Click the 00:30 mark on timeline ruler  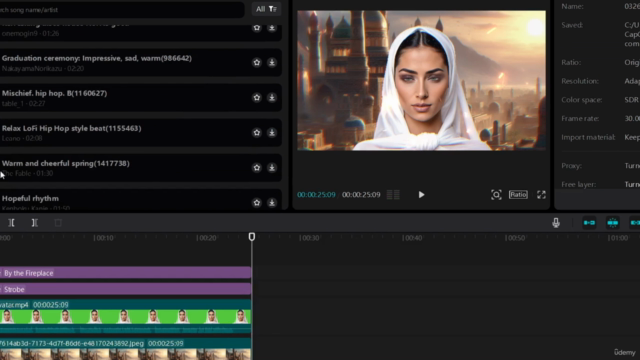tap(309, 238)
